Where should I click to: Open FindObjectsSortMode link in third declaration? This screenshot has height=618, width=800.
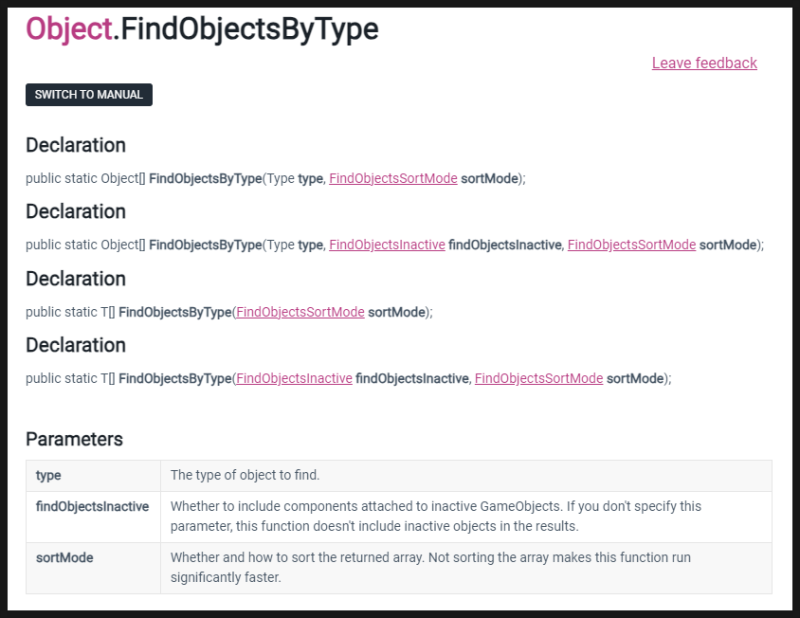[300, 312]
